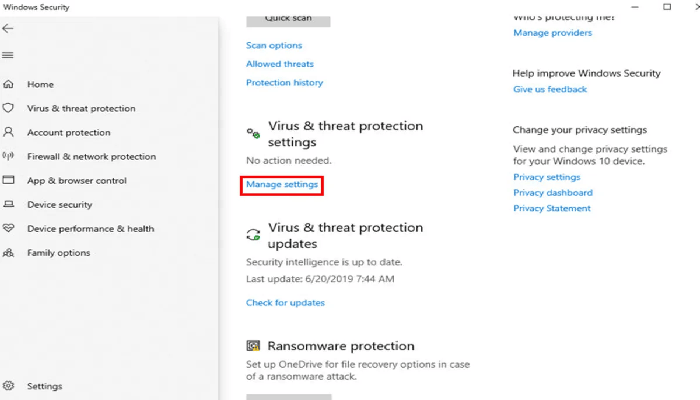Click the Virus & threat protection shield icon
Screen dimensions: 700x400
(9, 108)
